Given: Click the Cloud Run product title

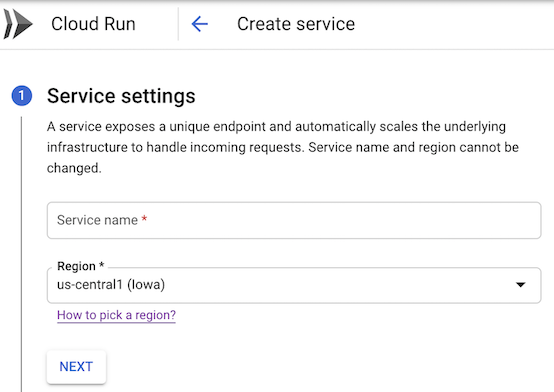Looking at the screenshot, I should click(93, 24).
